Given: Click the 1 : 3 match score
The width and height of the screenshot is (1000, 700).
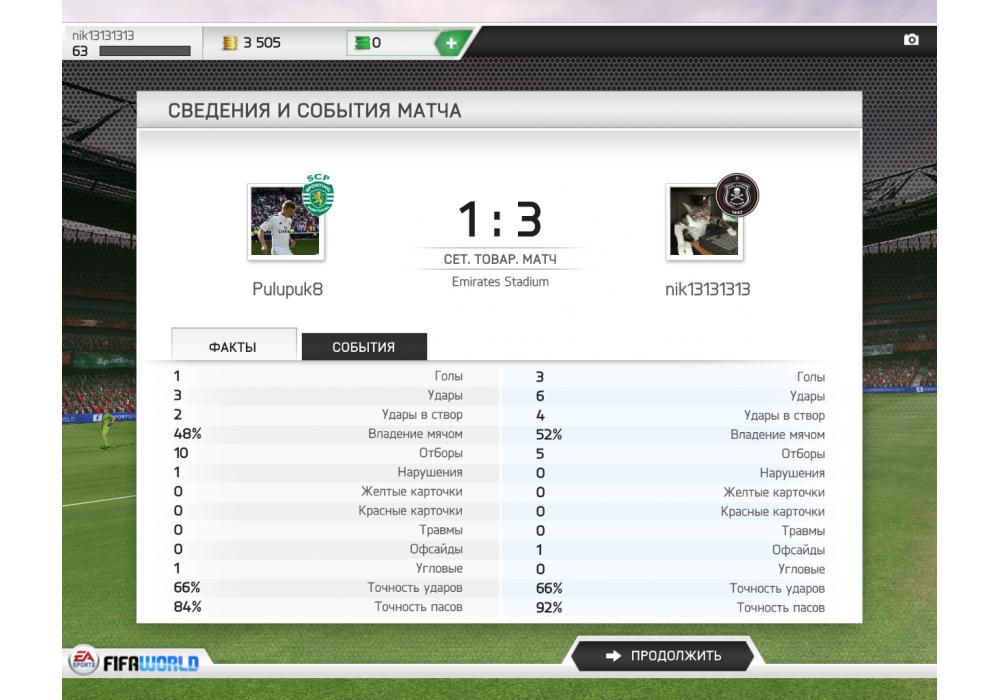Looking at the screenshot, I should (500, 219).
